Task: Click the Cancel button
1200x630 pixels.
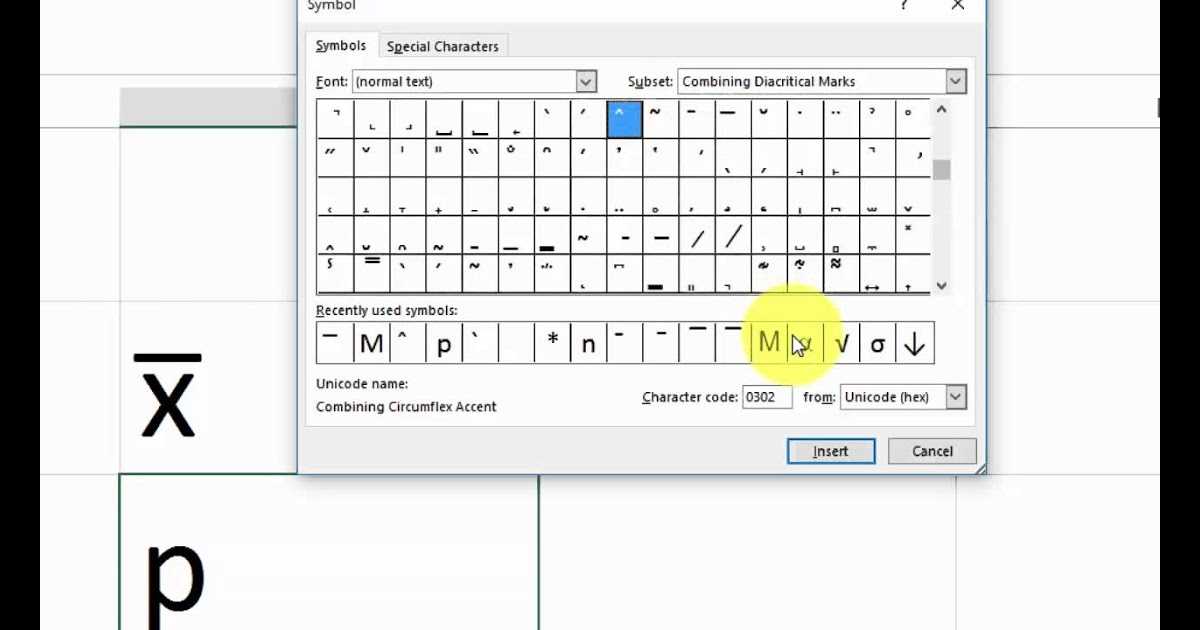Action: pyautogui.click(x=932, y=451)
